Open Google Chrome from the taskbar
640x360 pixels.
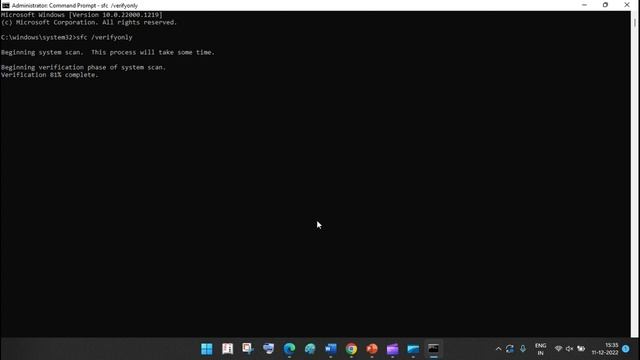coord(351,349)
